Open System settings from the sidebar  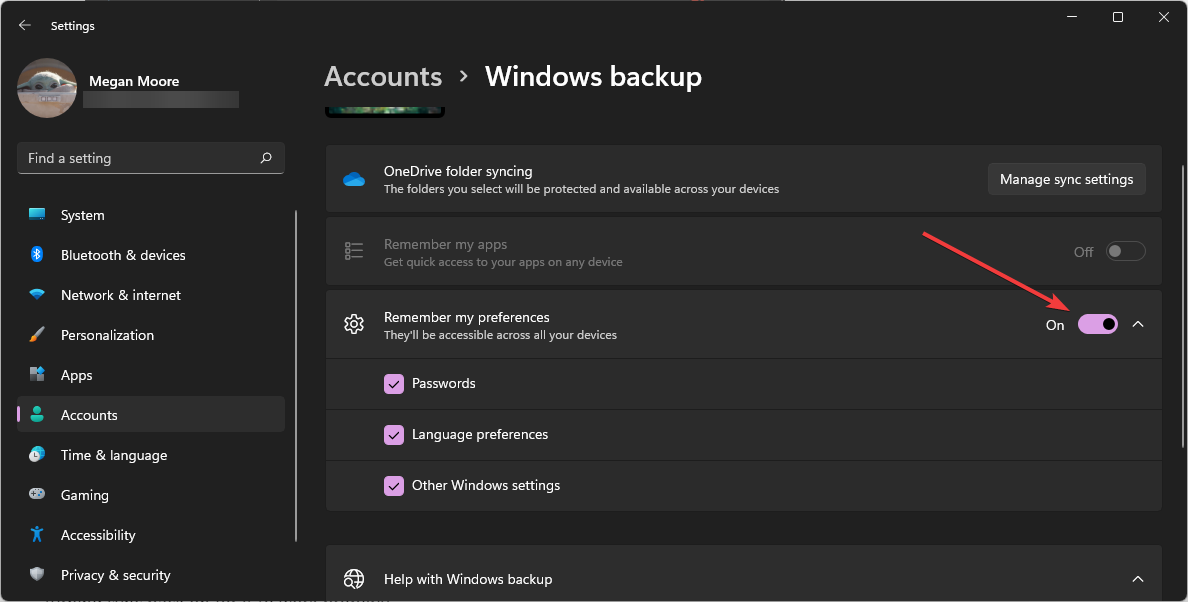(x=82, y=215)
